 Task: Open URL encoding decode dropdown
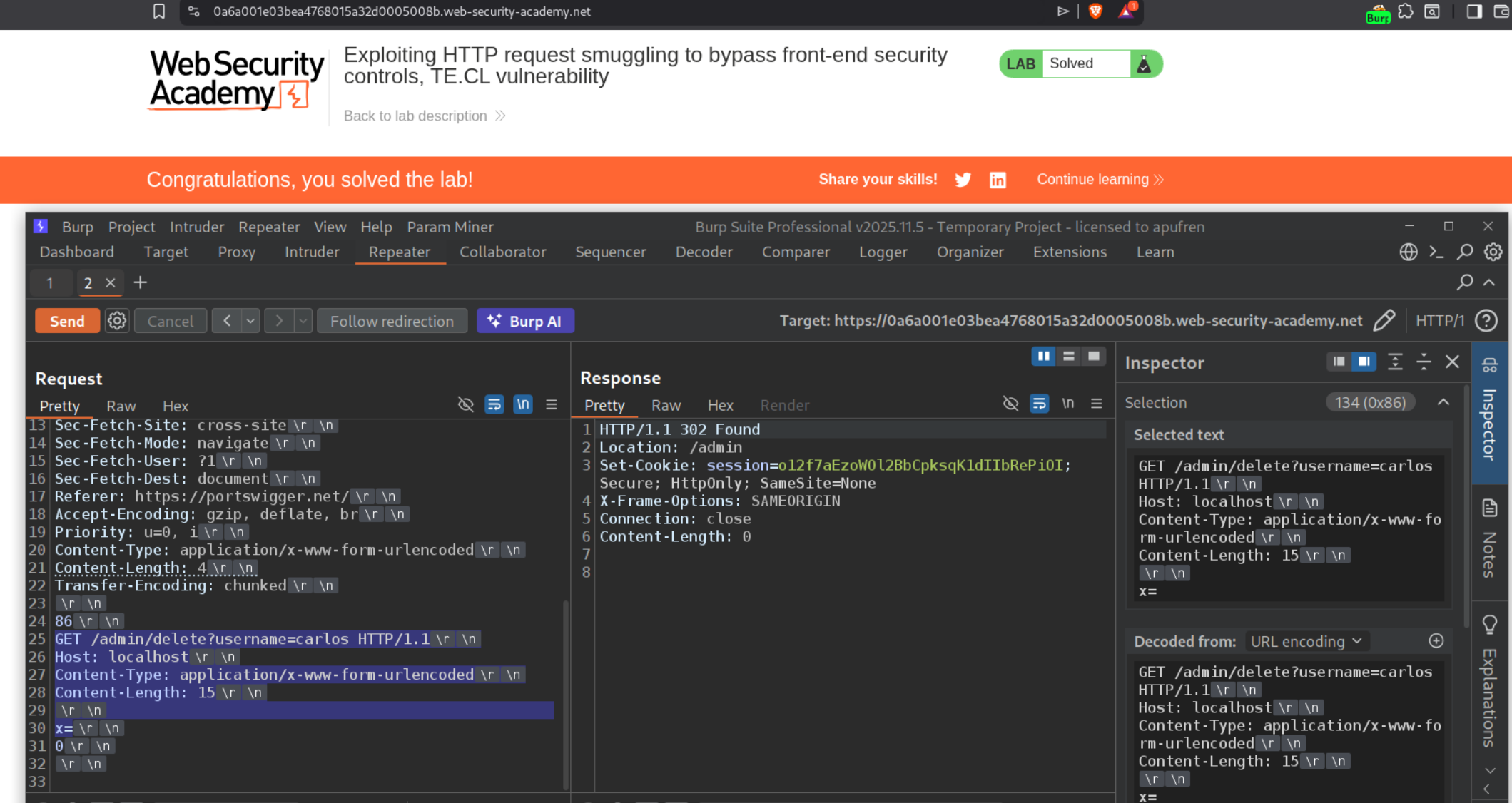coord(1306,641)
